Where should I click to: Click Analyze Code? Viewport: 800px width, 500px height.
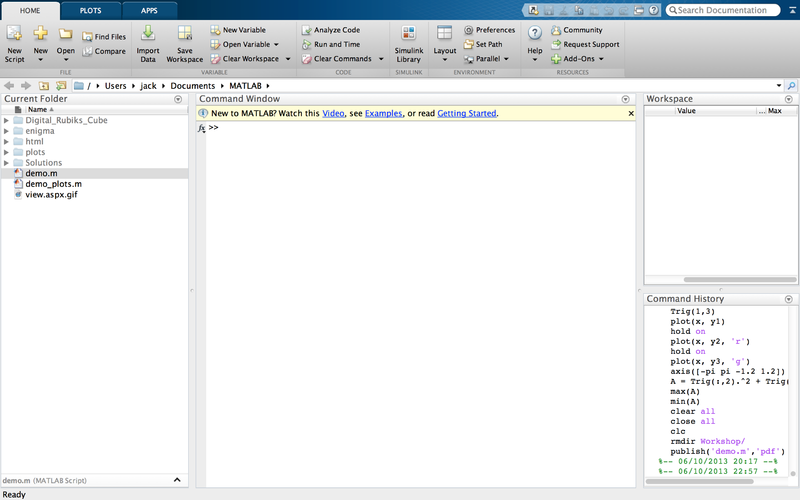tap(331, 30)
